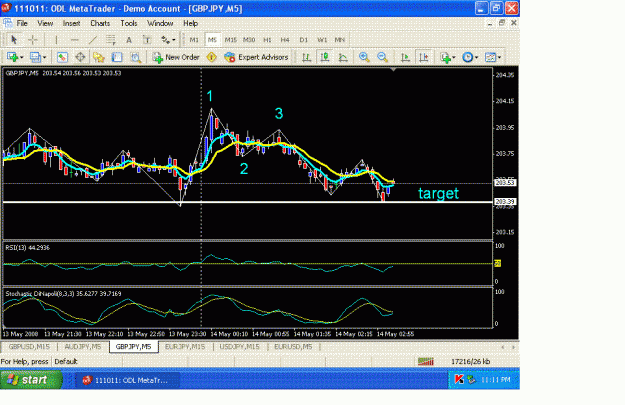Click the 'target' text label on chart
Screen dimensions: 625x405
coord(438,193)
